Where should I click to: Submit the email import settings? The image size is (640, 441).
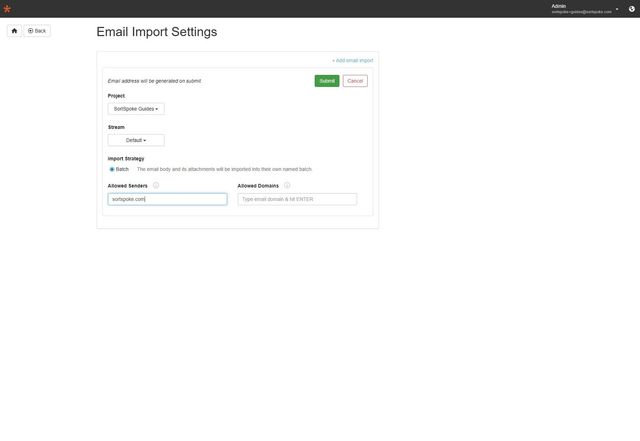point(327,81)
